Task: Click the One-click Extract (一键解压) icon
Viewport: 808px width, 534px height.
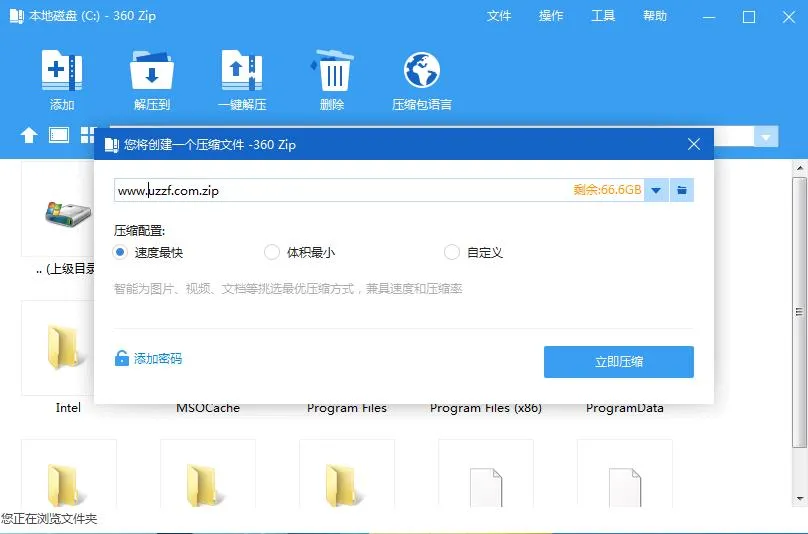Action: click(242, 71)
